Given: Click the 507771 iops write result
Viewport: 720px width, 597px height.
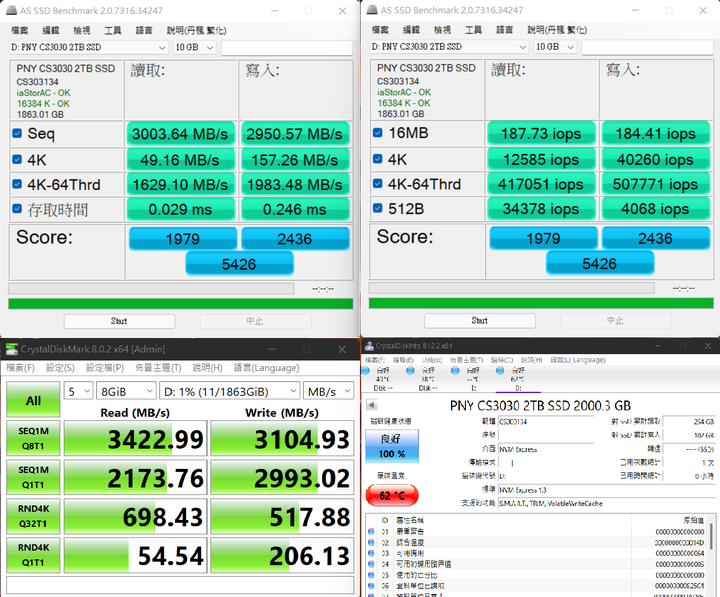Looking at the screenshot, I should click(655, 184).
